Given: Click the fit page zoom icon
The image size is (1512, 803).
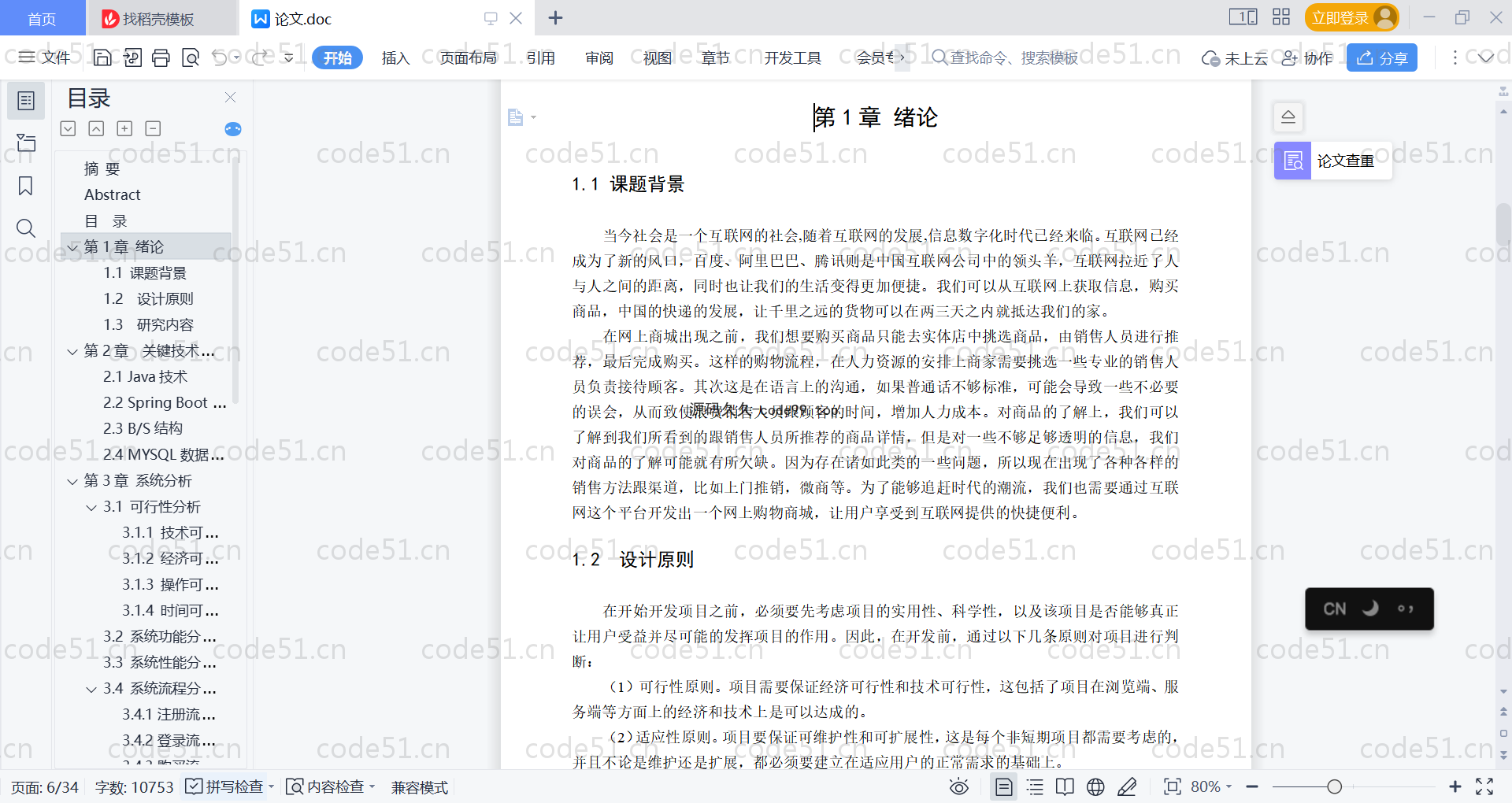Looking at the screenshot, I should (1173, 786).
